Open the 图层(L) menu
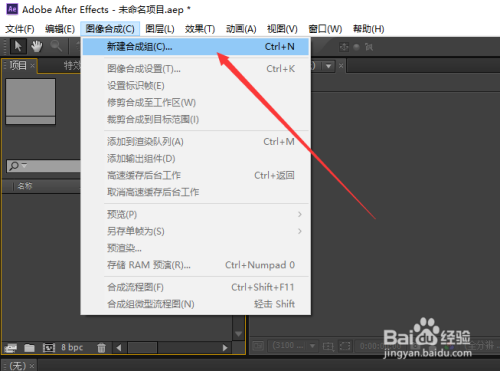The height and width of the screenshot is (371, 500). 160,29
